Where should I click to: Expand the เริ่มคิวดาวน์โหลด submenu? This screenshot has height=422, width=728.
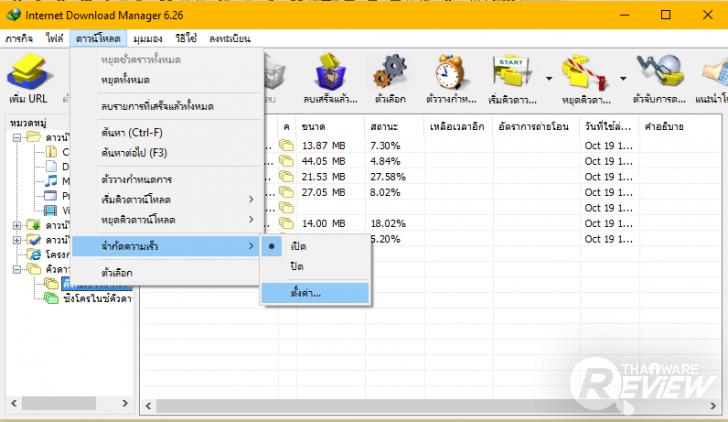click(166, 200)
